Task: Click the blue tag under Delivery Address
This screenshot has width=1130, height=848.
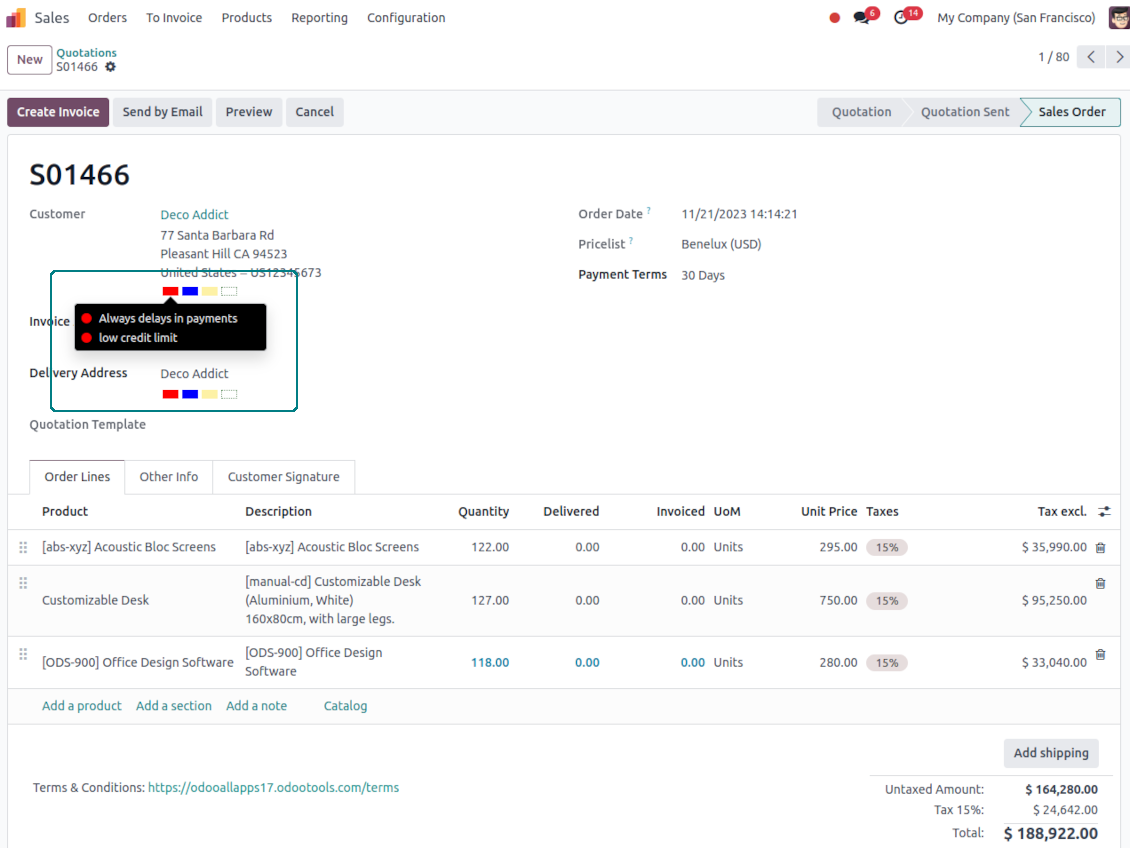Action: point(190,394)
